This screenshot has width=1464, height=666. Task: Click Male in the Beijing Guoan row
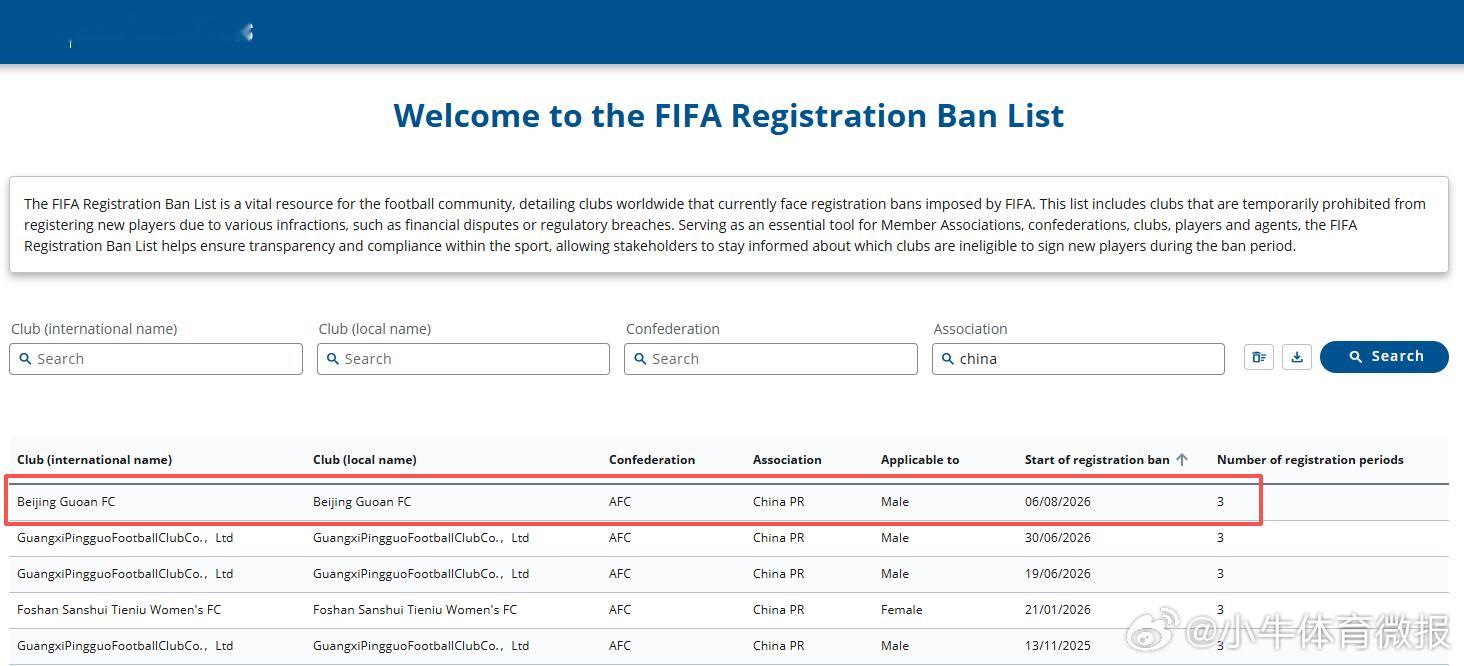(895, 502)
